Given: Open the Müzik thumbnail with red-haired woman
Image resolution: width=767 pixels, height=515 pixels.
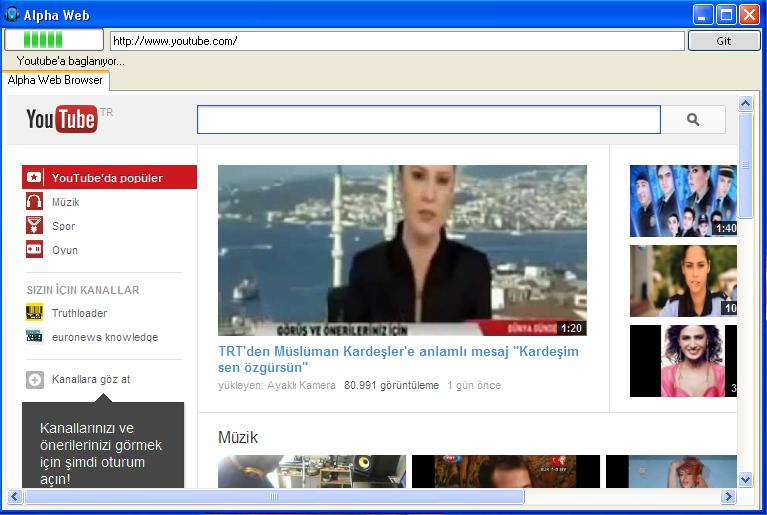Looking at the screenshot, I should [671, 471].
